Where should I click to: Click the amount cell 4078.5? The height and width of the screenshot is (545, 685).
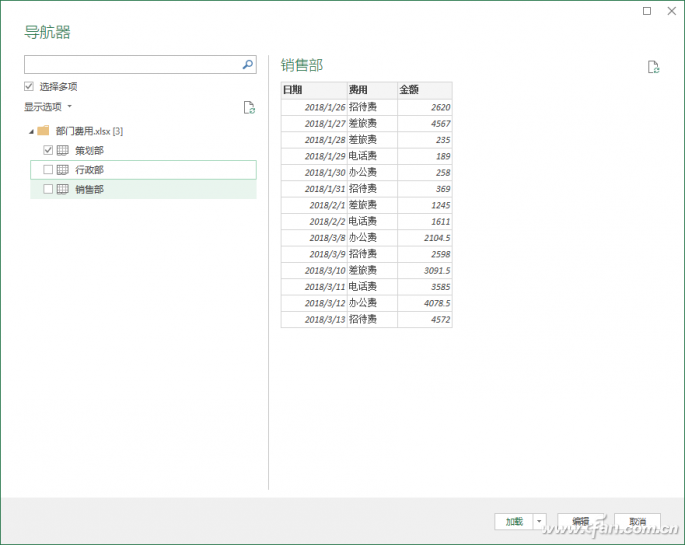(425, 303)
